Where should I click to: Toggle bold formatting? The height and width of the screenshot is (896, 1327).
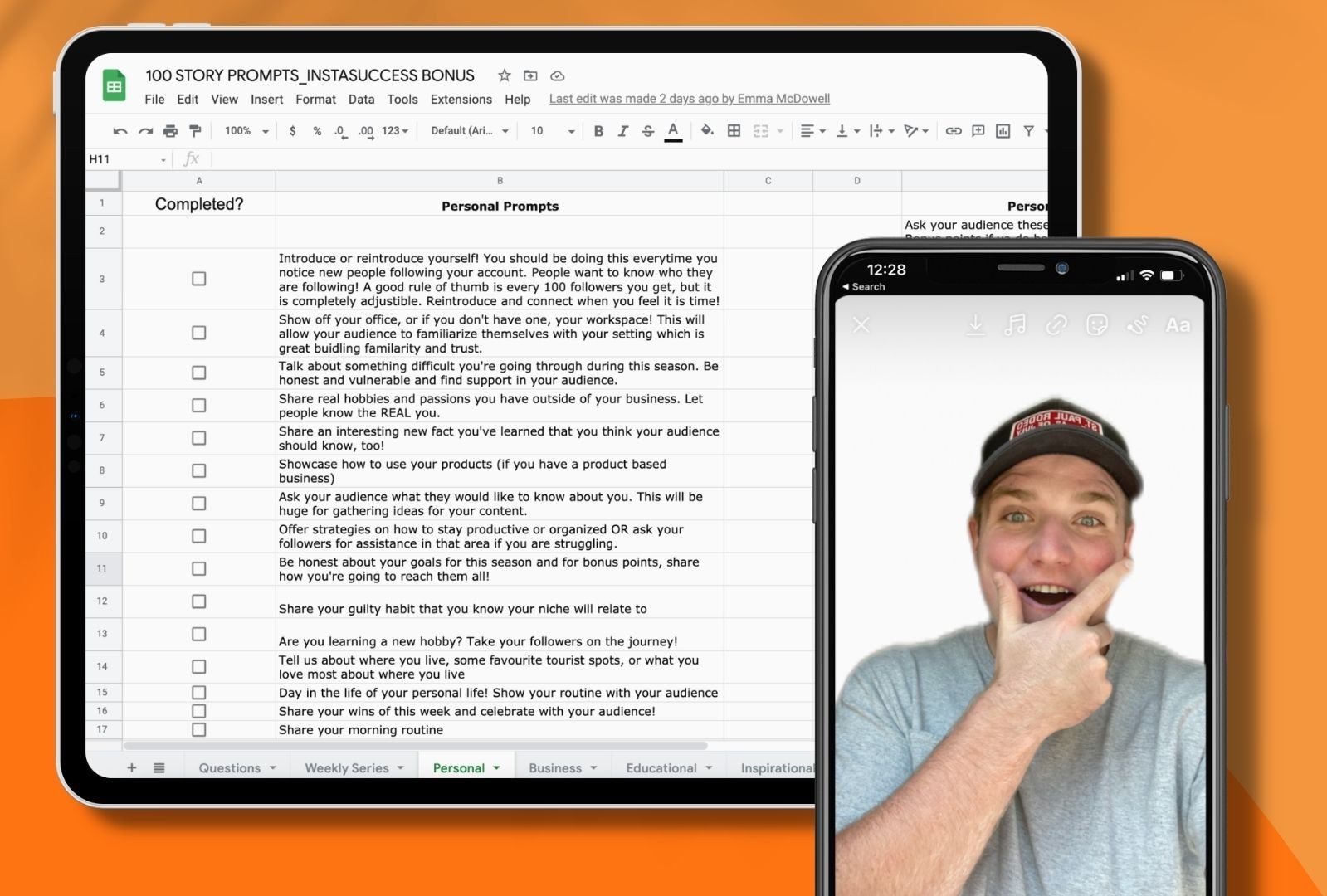click(598, 131)
